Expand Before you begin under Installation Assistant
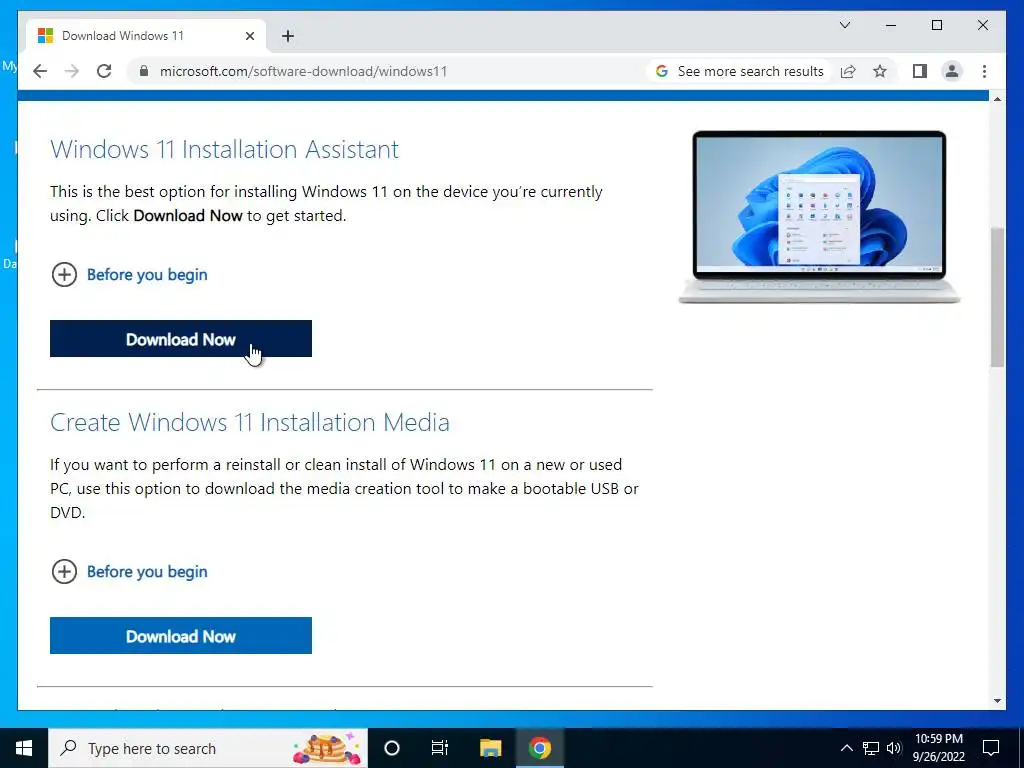 click(x=129, y=275)
